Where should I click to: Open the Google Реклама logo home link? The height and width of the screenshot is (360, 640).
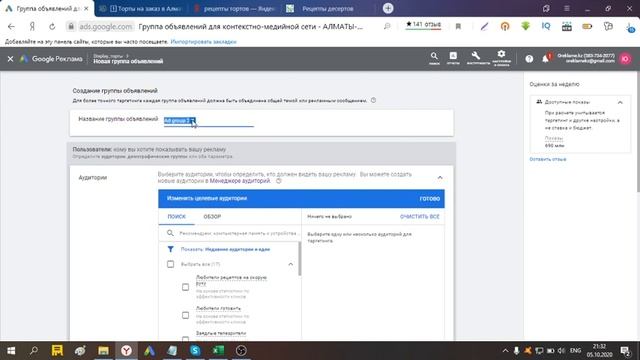click(x=51, y=59)
